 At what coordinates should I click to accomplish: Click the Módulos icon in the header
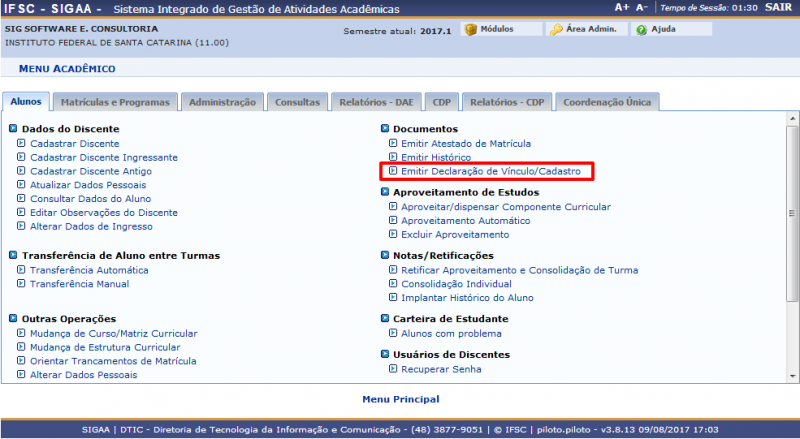click(x=471, y=29)
